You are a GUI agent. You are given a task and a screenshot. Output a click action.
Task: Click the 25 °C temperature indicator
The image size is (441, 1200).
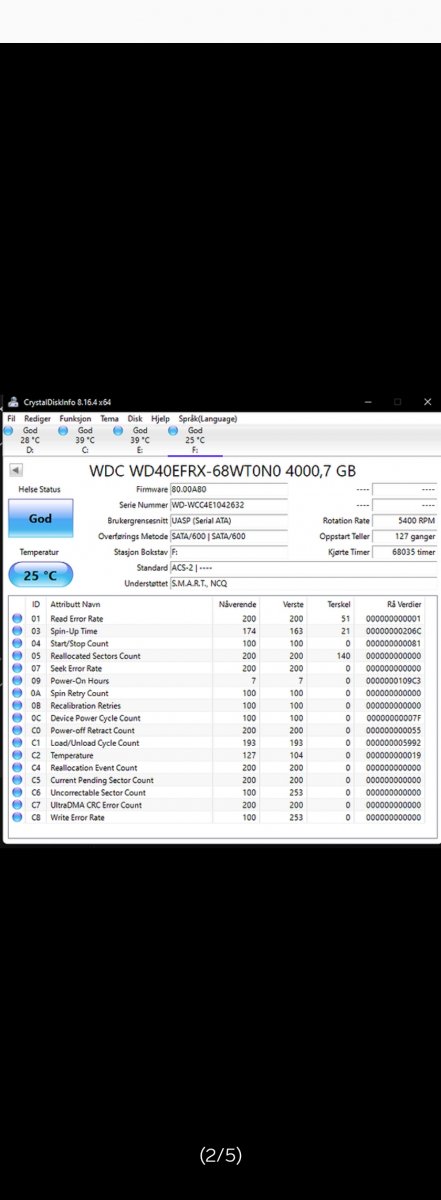(x=40, y=576)
